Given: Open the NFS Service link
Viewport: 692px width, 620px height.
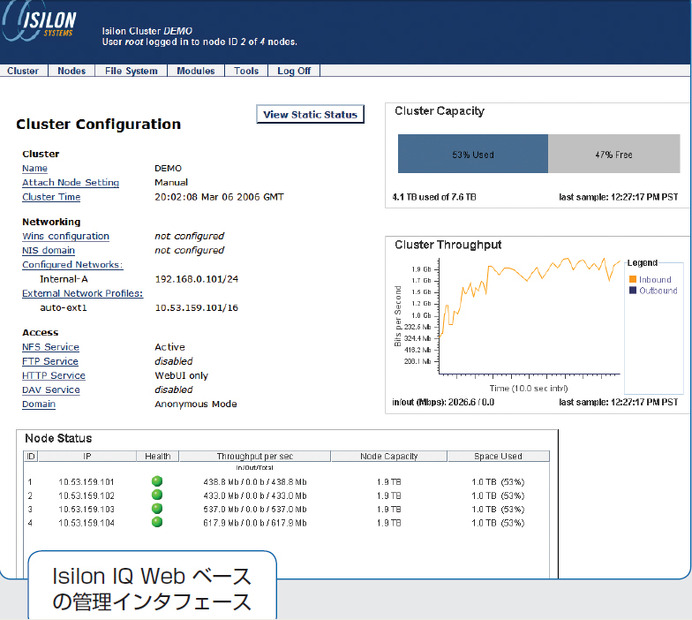Looking at the screenshot, I should [51, 347].
